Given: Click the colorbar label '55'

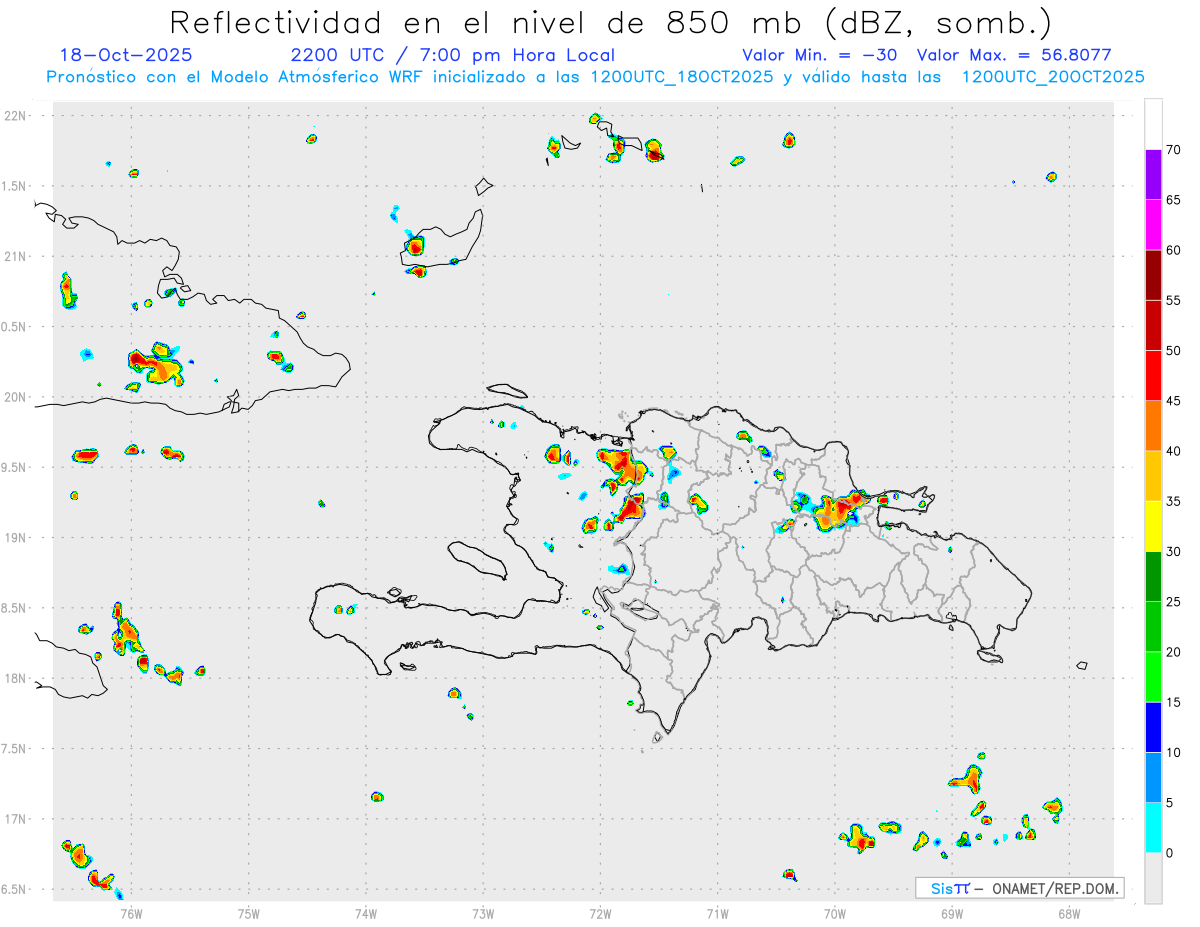Looking at the screenshot, I should click(x=1174, y=300).
